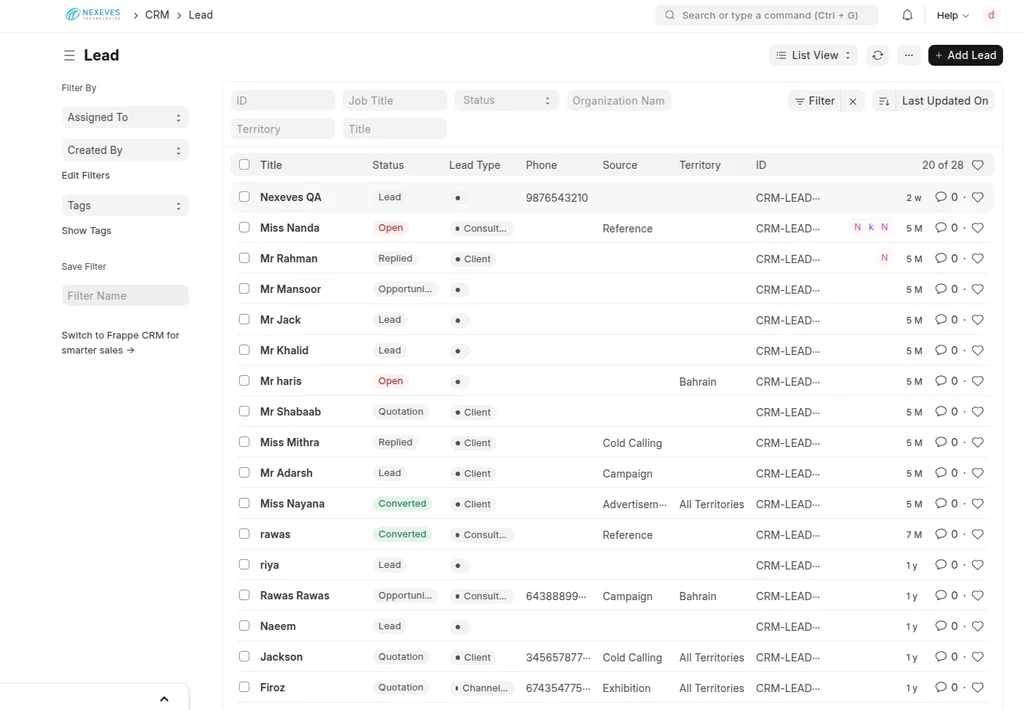1024x710 pixels.
Task: Click the Nexeves logo
Action: pyautogui.click(x=93, y=14)
